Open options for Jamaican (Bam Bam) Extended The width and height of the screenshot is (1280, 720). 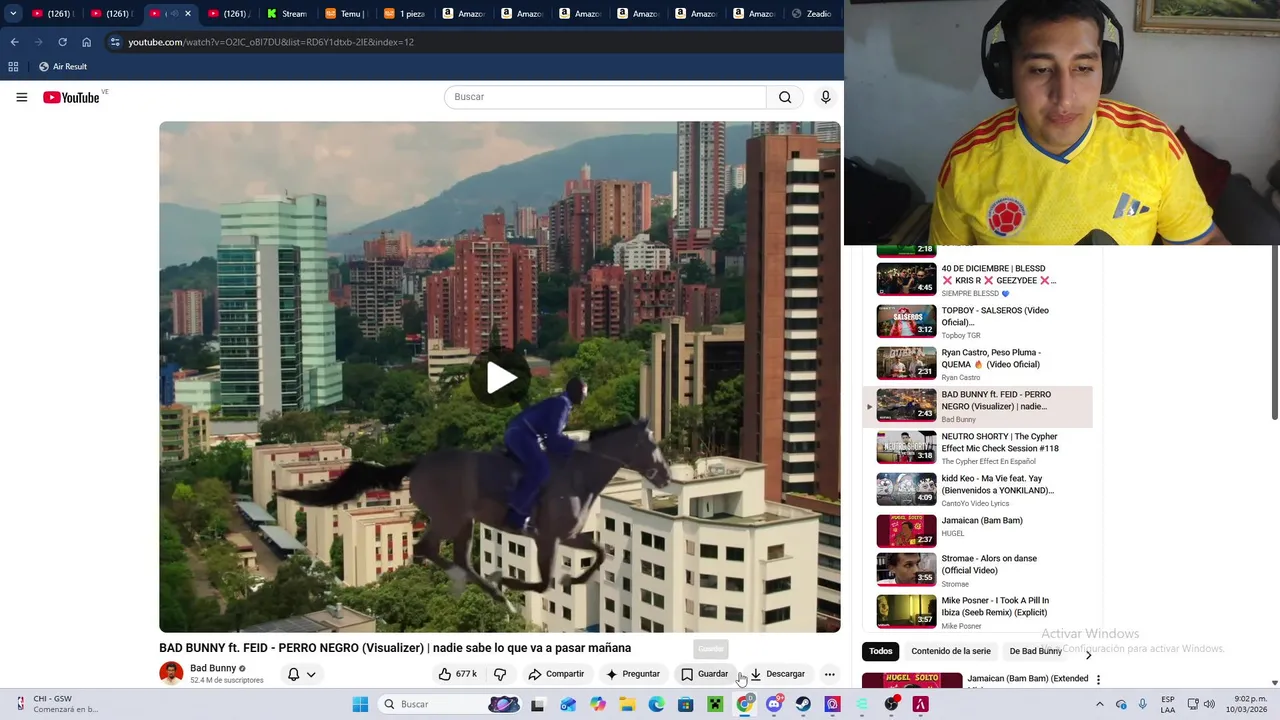point(1098,680)
